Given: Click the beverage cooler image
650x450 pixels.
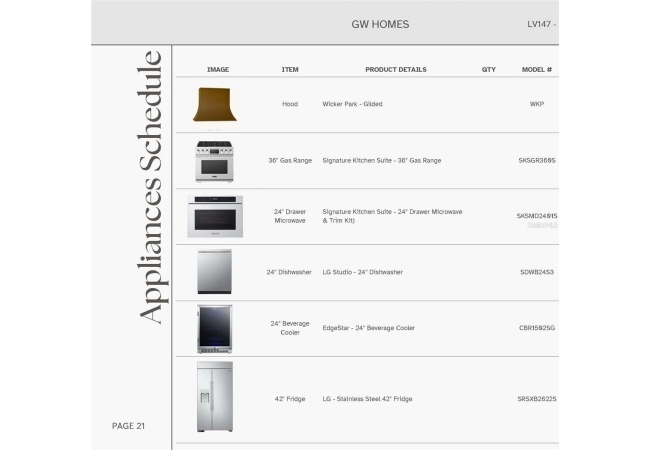Looking at the screenshot, I should 215,328.
